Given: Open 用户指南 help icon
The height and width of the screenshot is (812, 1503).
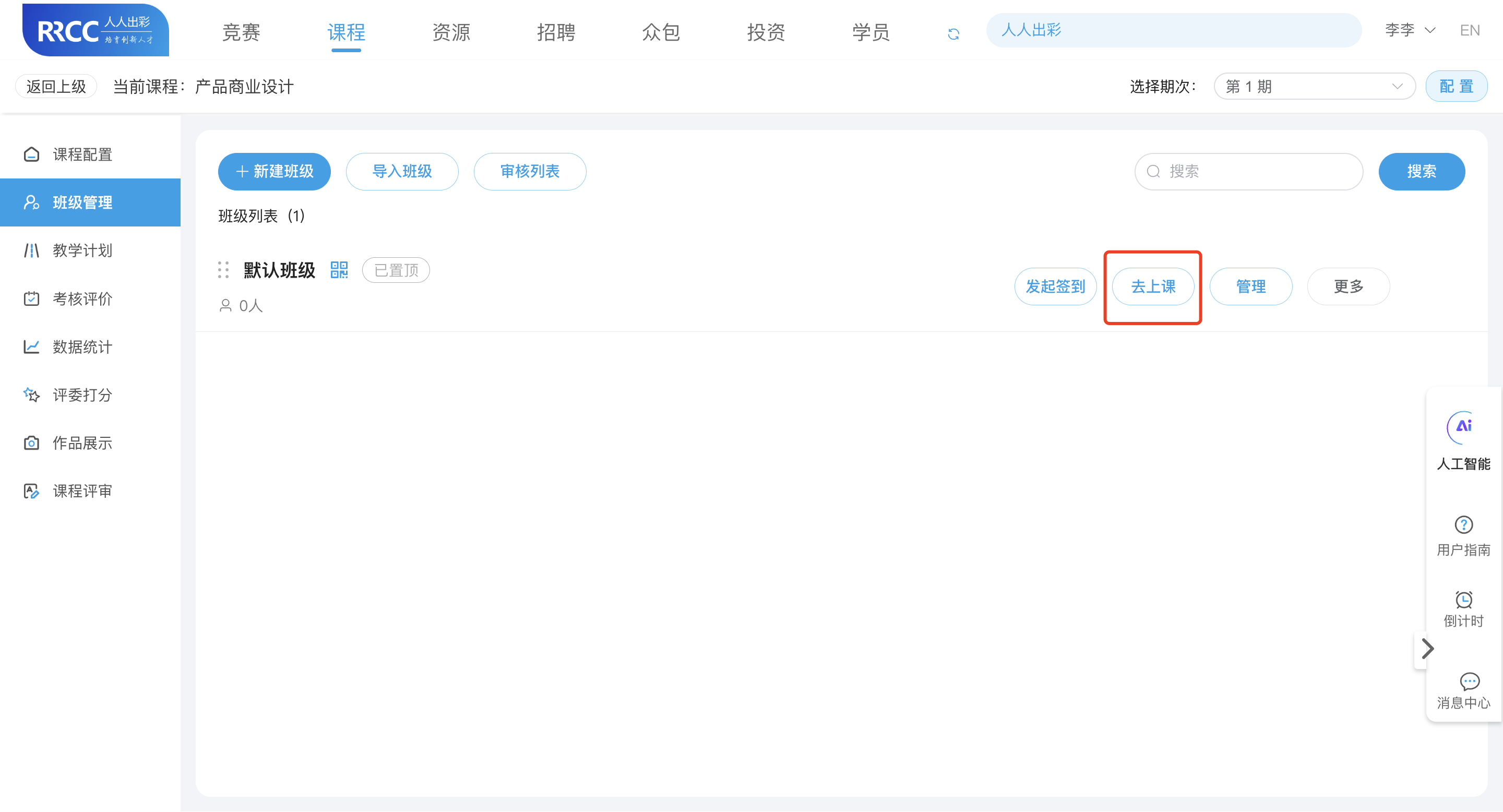Looking at the screenshot, I should click(x=1463, y=525).
